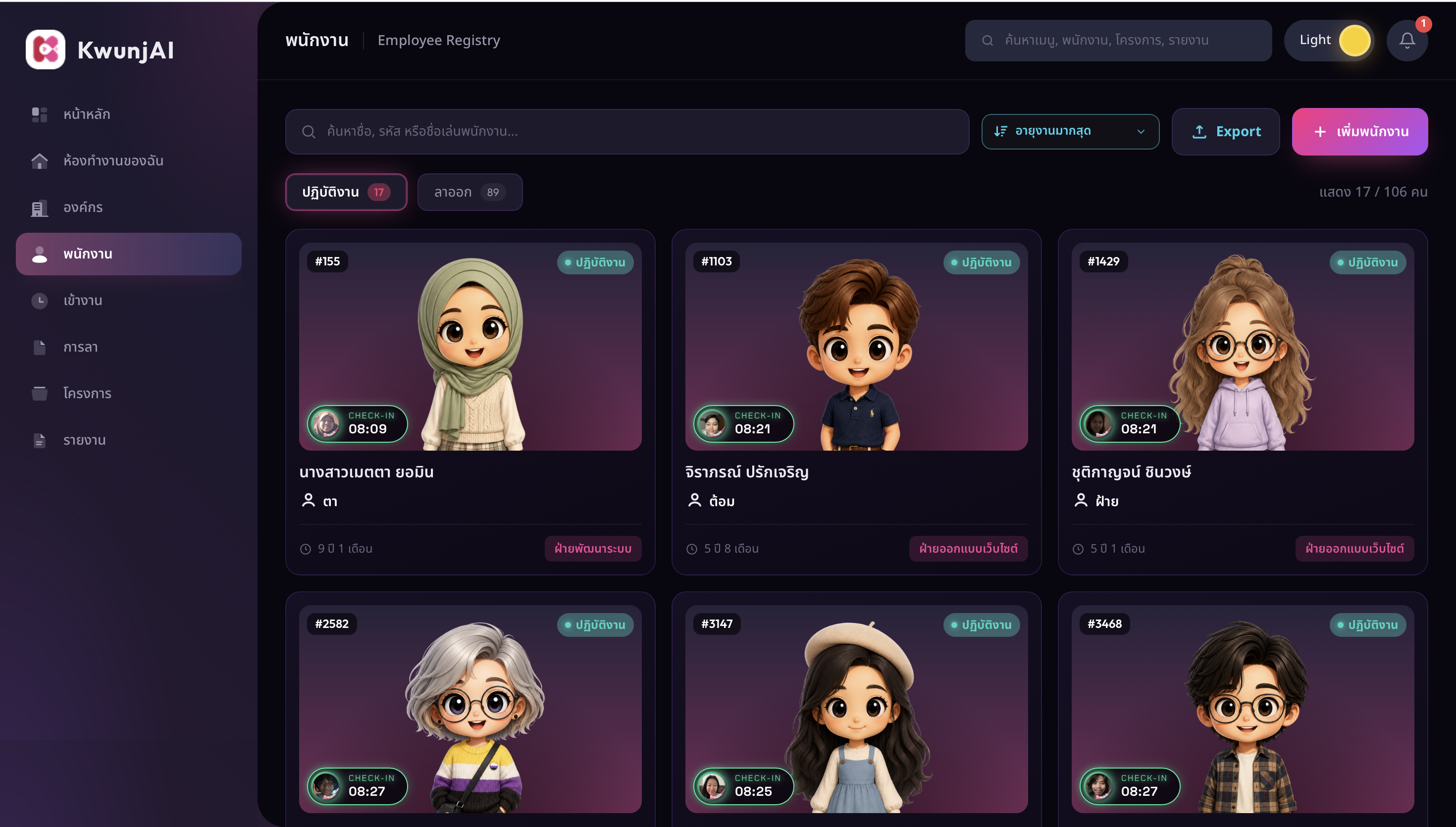The width and height of the screenshot is (1456, 827).
Task: Switch to the ลาออก tab
Action: point(469,192)
